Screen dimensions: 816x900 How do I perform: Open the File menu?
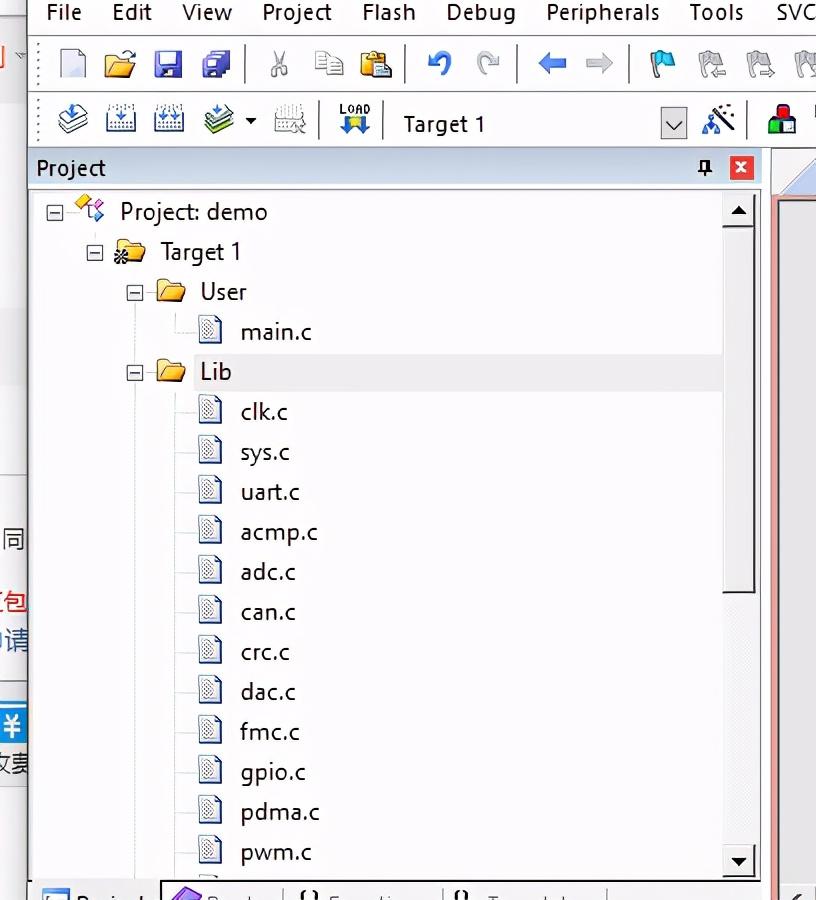pos(64,13)
